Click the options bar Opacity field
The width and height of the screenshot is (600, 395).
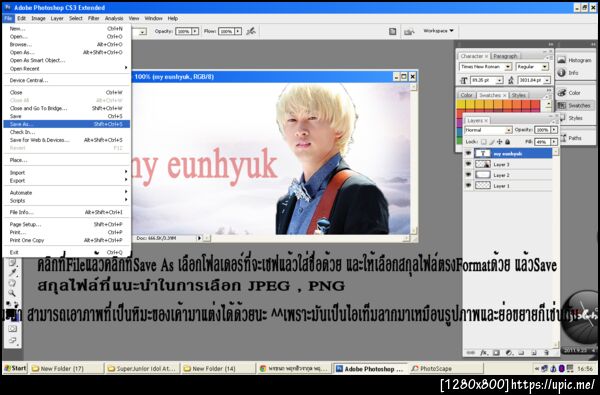pos(183,31)
